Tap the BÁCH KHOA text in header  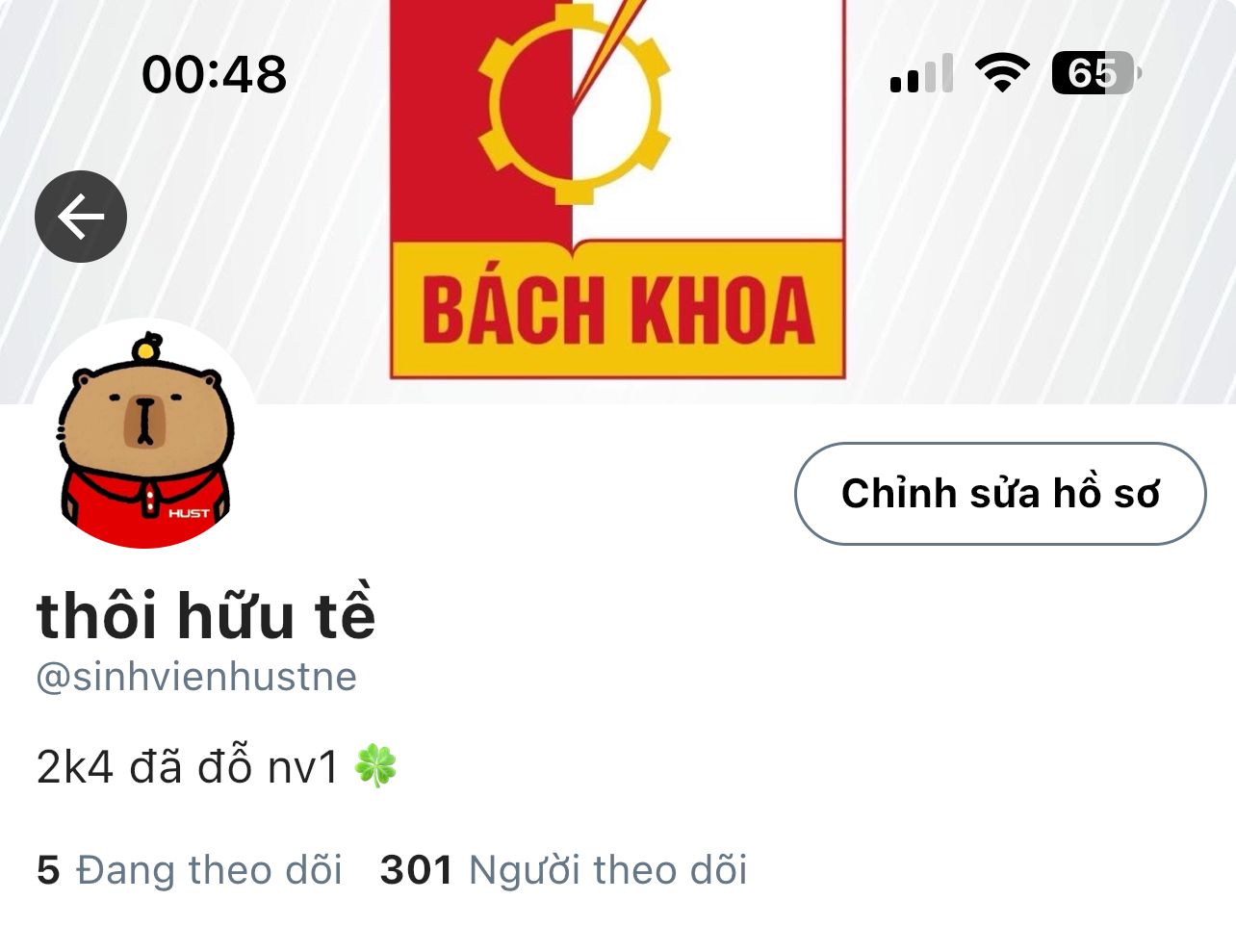click(618, 310)
